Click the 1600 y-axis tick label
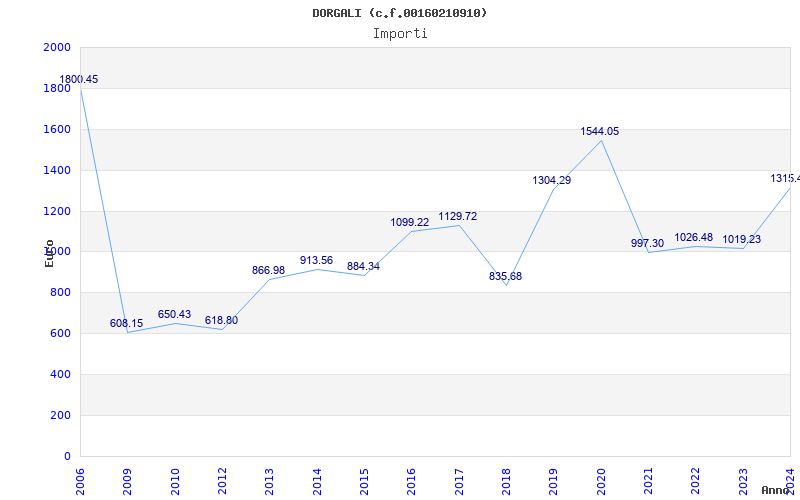Image resolution: width=800 pixels, height=500 pixels. tap(57, 130)
